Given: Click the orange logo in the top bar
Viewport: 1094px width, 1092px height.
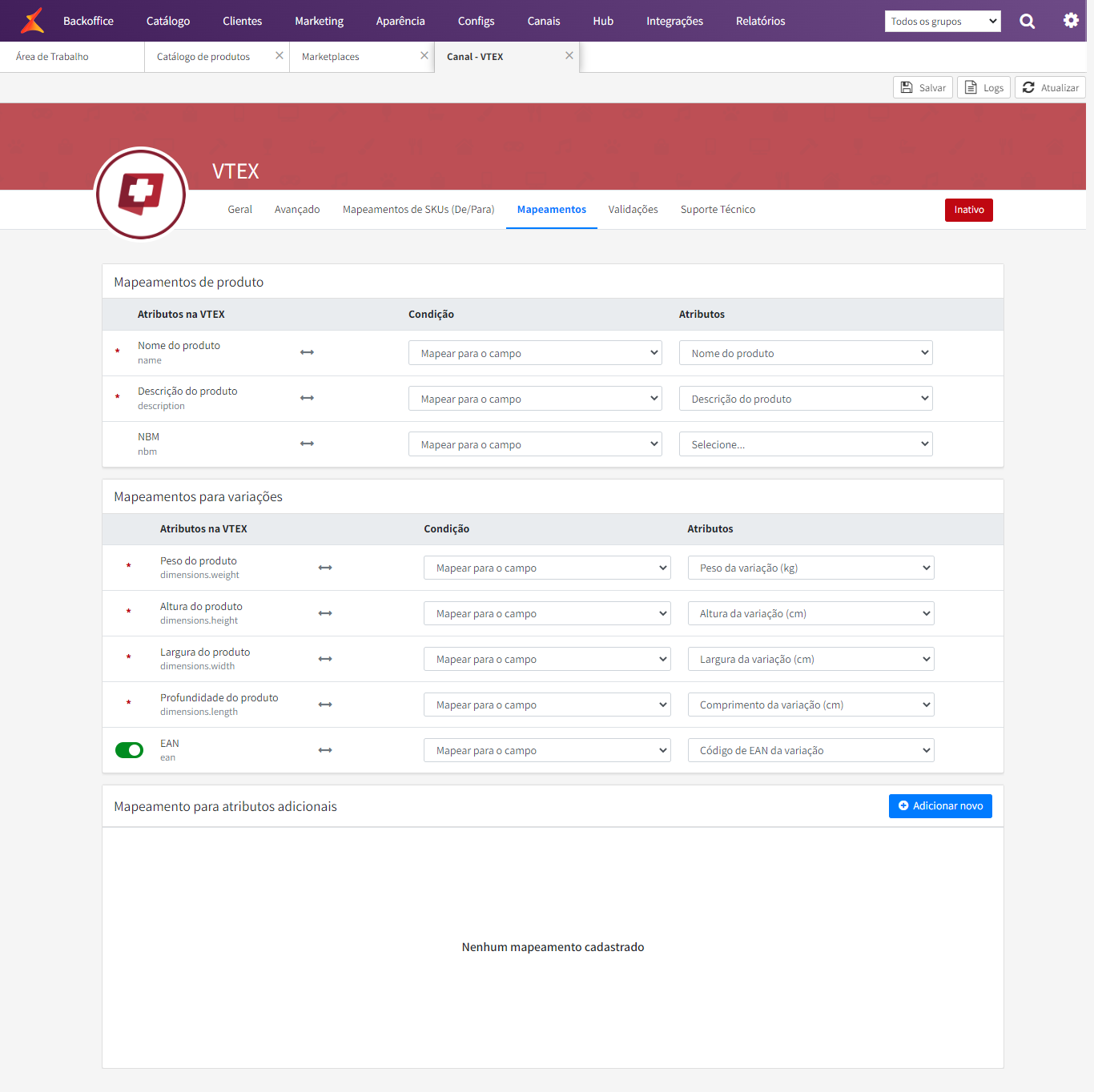Looking at the screenshot, I should 32,21.
